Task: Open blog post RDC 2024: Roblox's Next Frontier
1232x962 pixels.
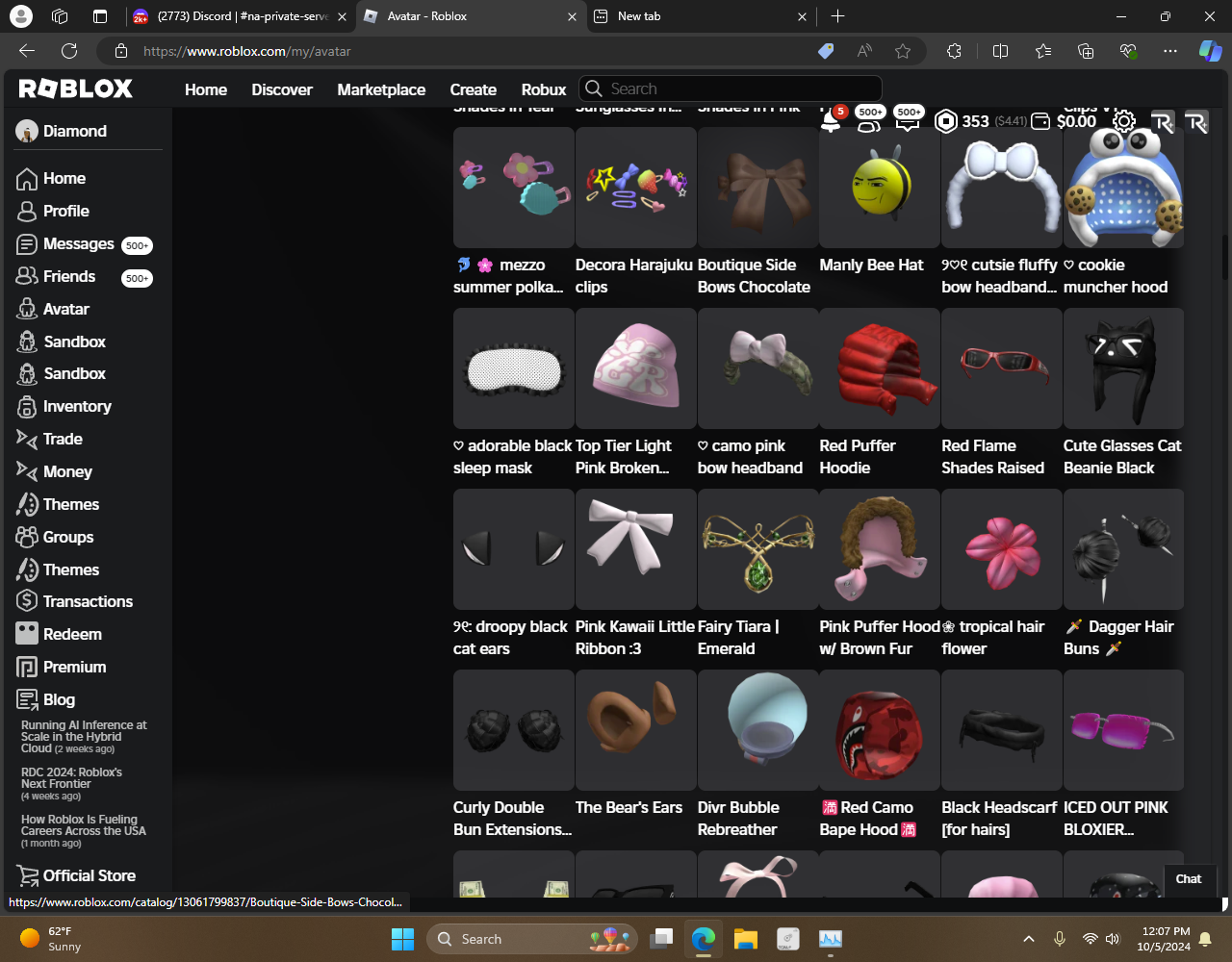Action: tap(71, 784)
